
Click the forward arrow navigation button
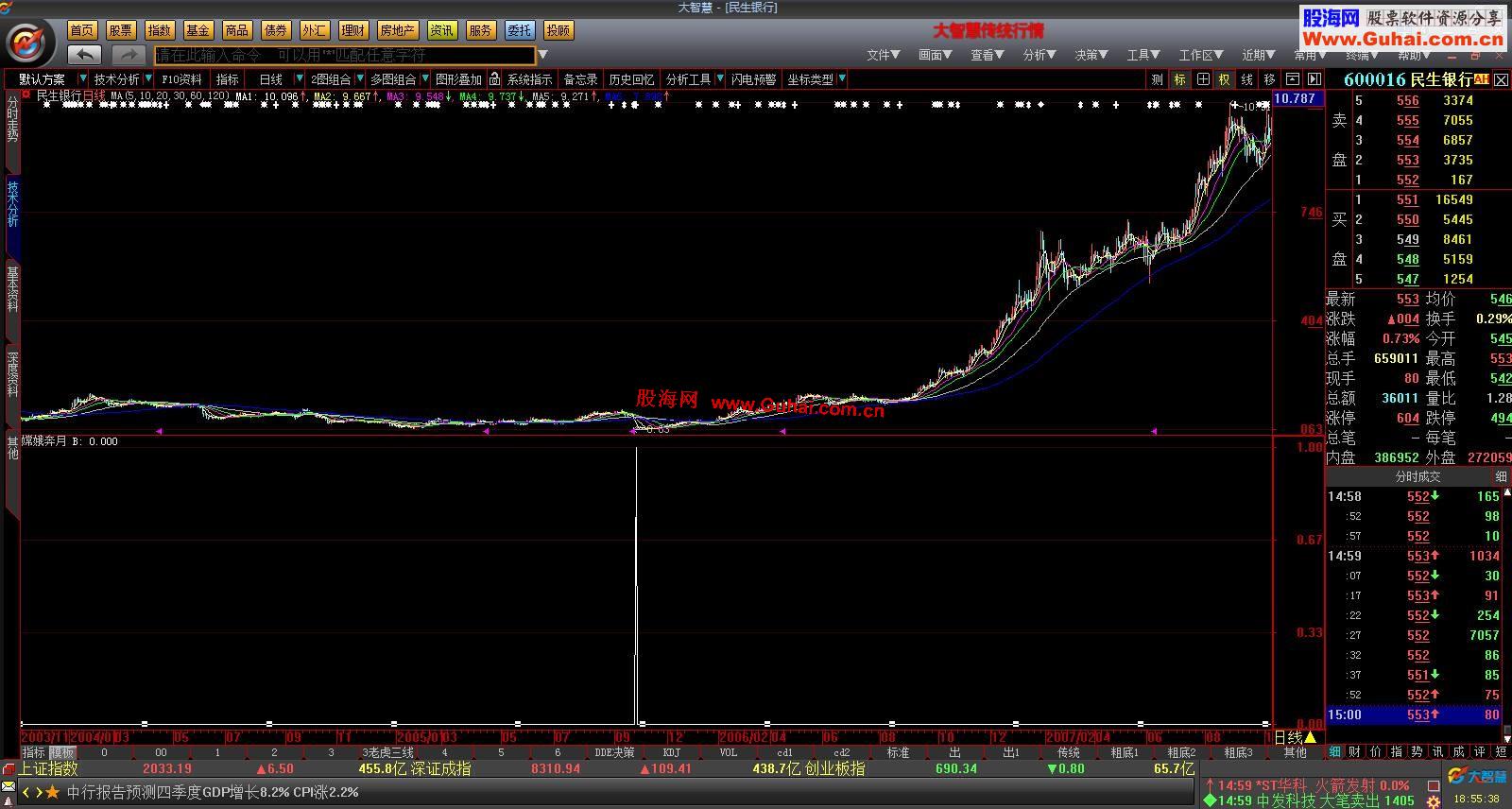pos(129,55)
